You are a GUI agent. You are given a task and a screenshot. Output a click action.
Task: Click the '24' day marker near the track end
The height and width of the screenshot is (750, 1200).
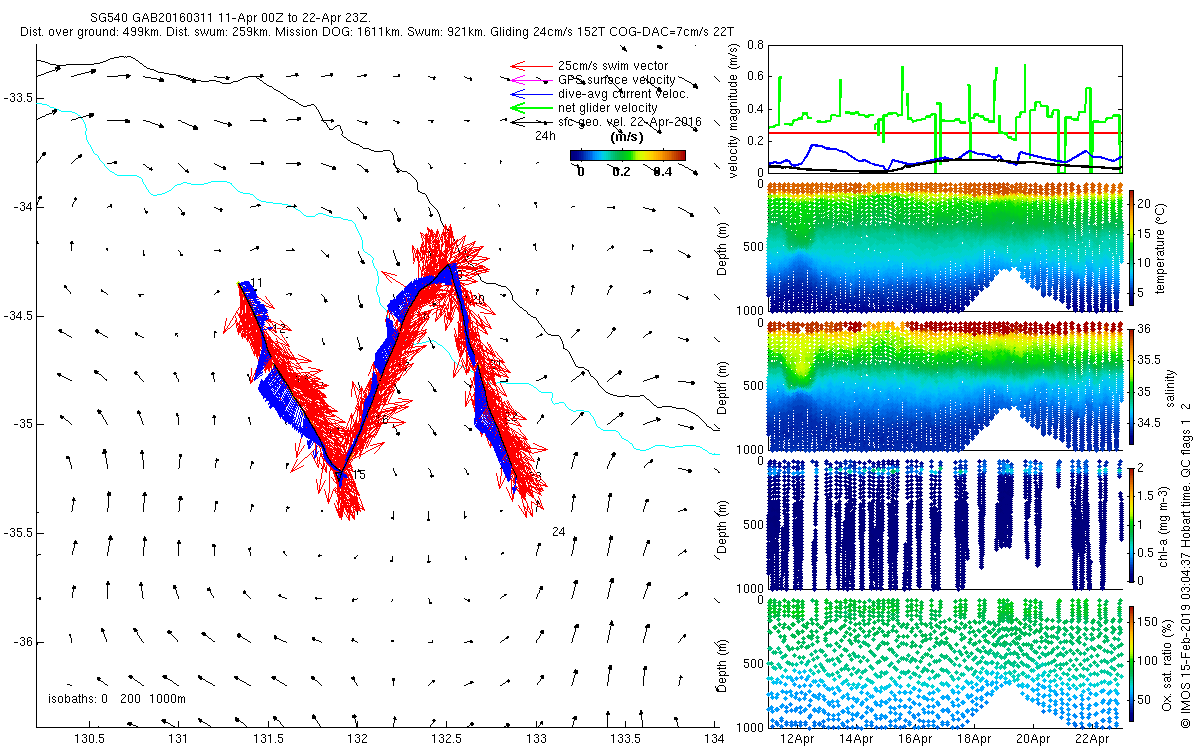point(559,532)
